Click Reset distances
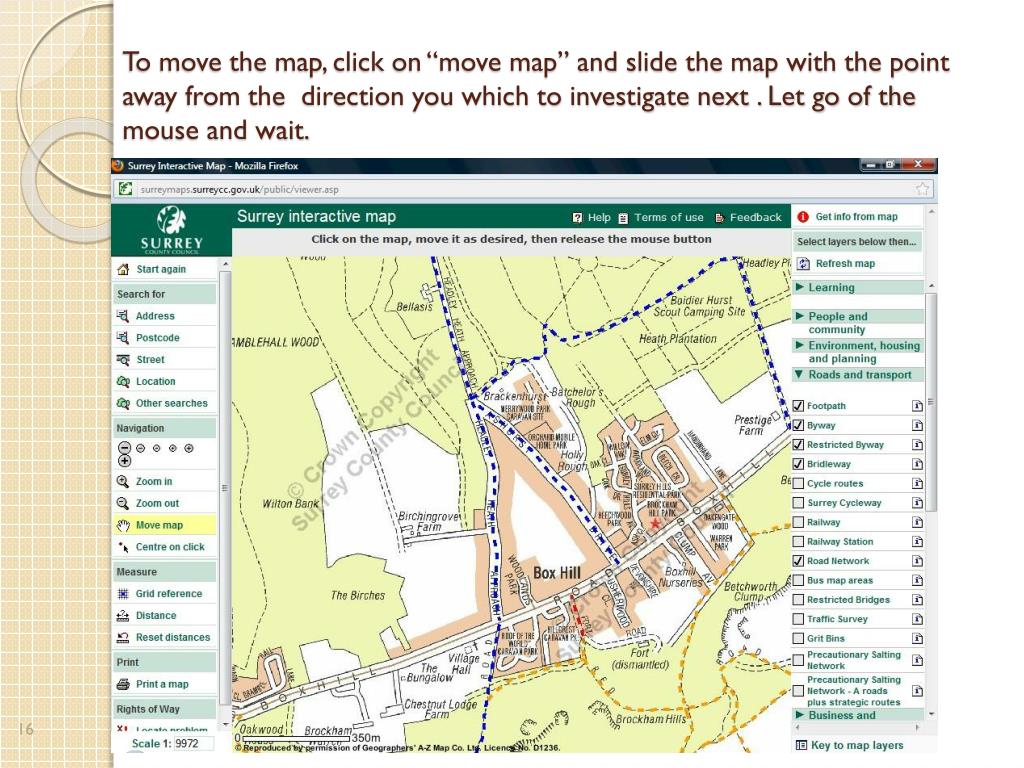This screenshot has height=768, width=1024. click(172, 637)
